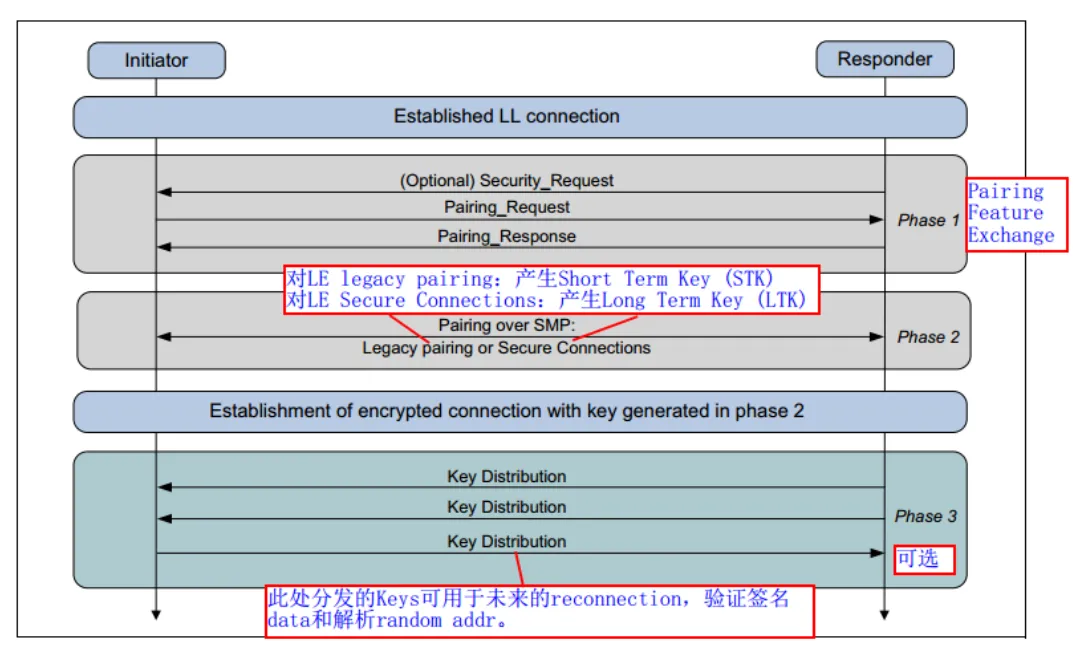Click the Phase 3 label

[x=925, y=516]
